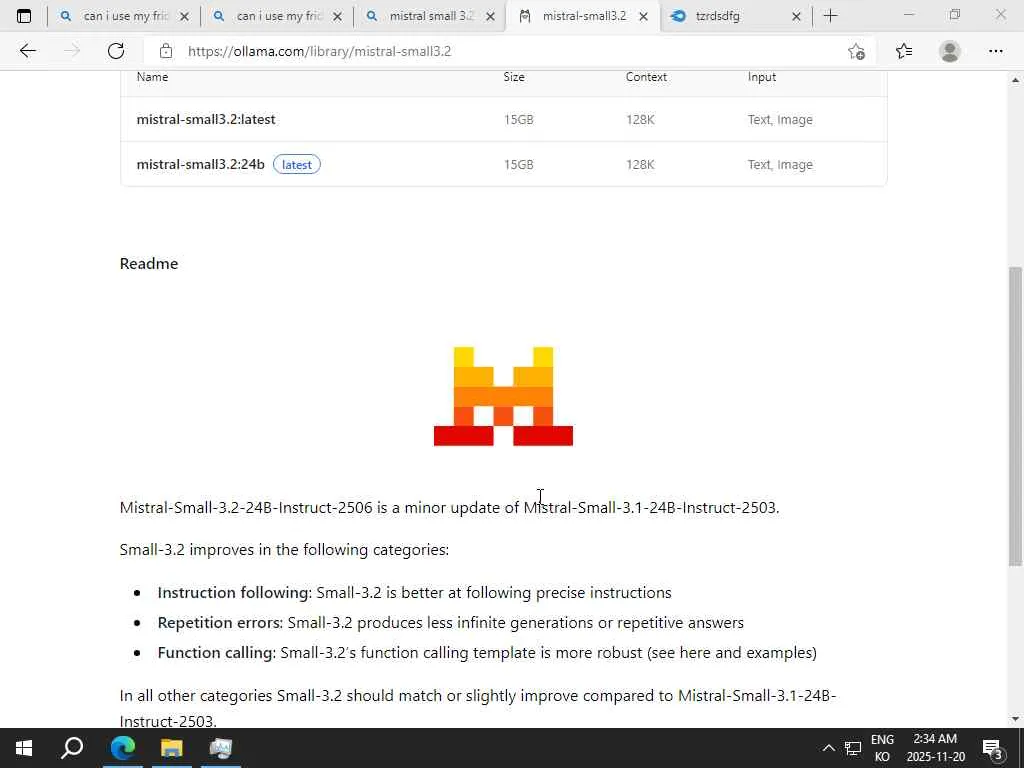Close the tzrdsdfg tab
Viewport: 1024px width, 768px height.
coord(796,16)
